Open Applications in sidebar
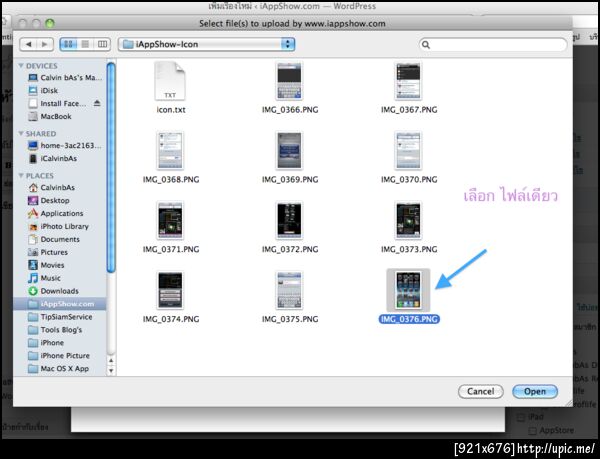The image size is (600, 459). [55, 213]
